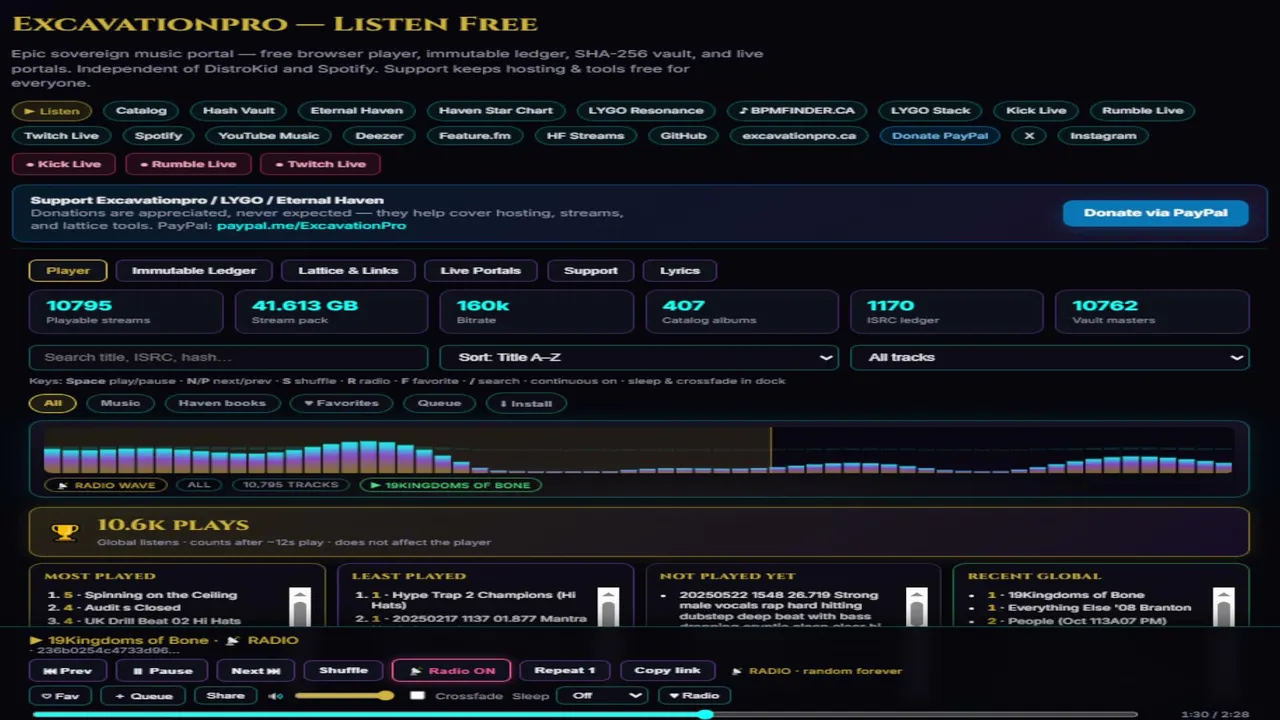Switch to the Live Portals tab
The image size is (1280, 720).
coord(480,270)
